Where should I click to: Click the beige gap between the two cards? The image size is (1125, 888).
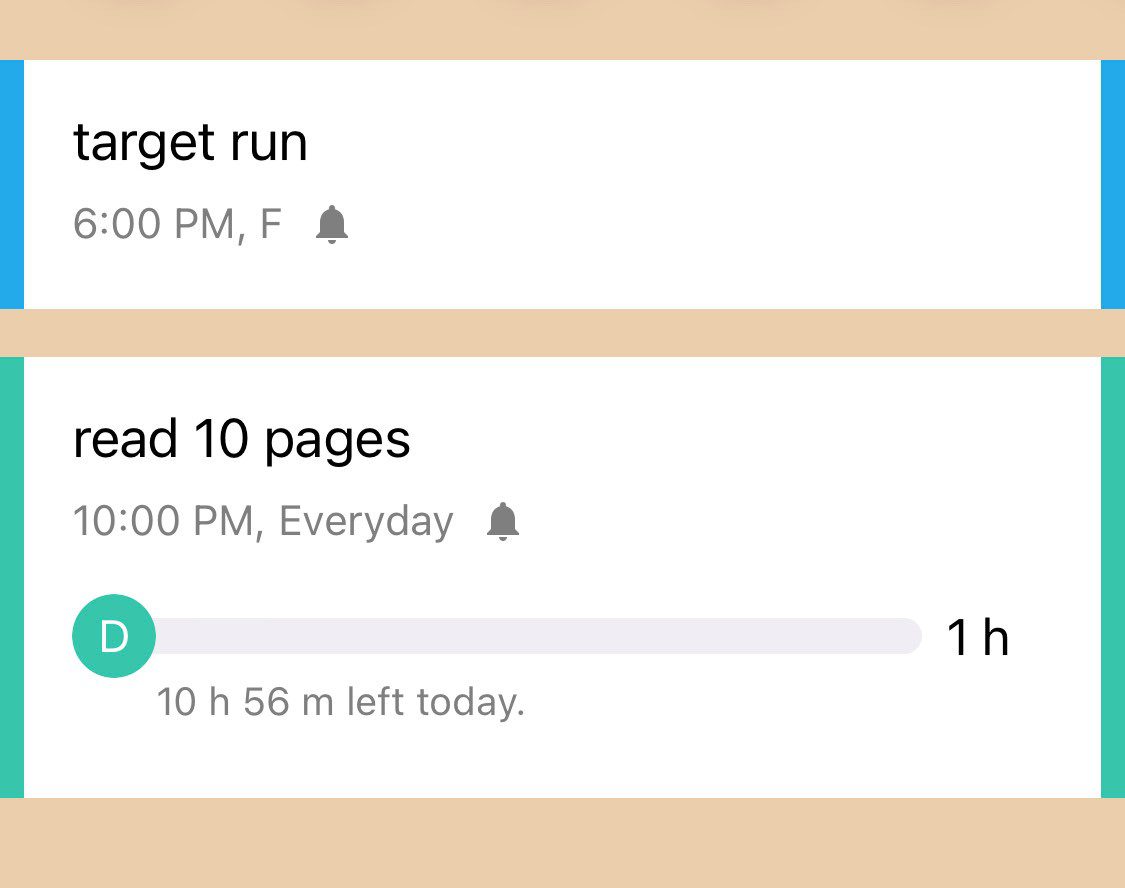point(562,333)
